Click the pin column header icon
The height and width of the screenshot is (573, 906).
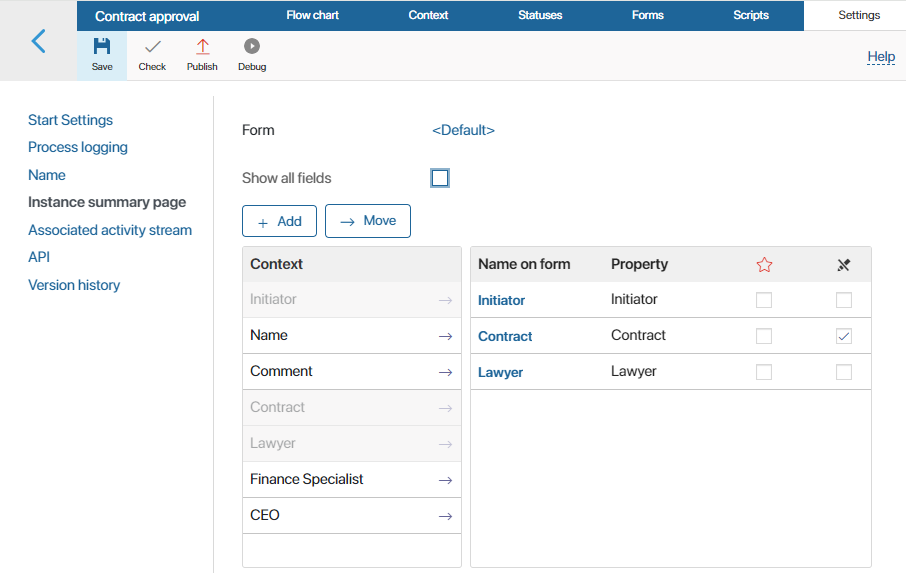(x=844, y=265)
